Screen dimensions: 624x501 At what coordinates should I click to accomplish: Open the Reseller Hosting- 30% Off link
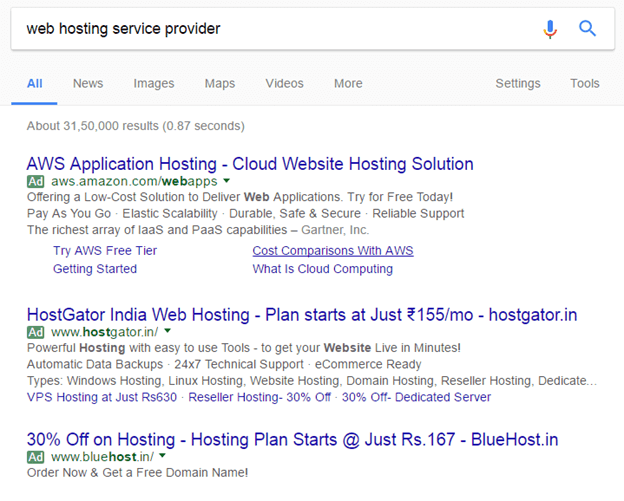pyautogui.click(x=259, y=397)
